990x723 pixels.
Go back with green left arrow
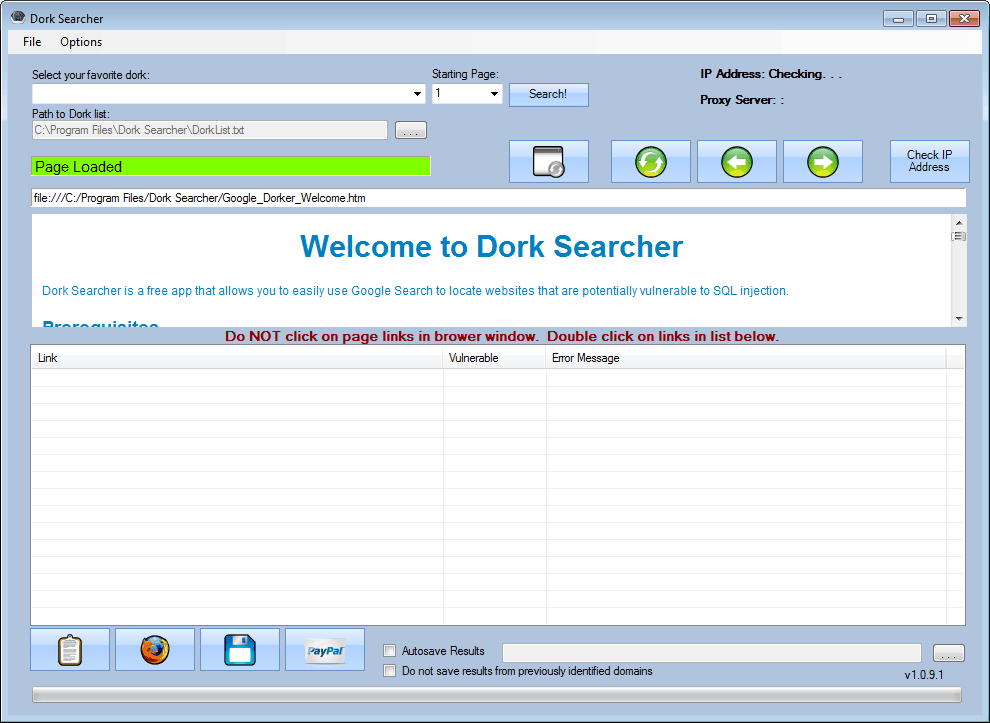(x=736, y=162)
